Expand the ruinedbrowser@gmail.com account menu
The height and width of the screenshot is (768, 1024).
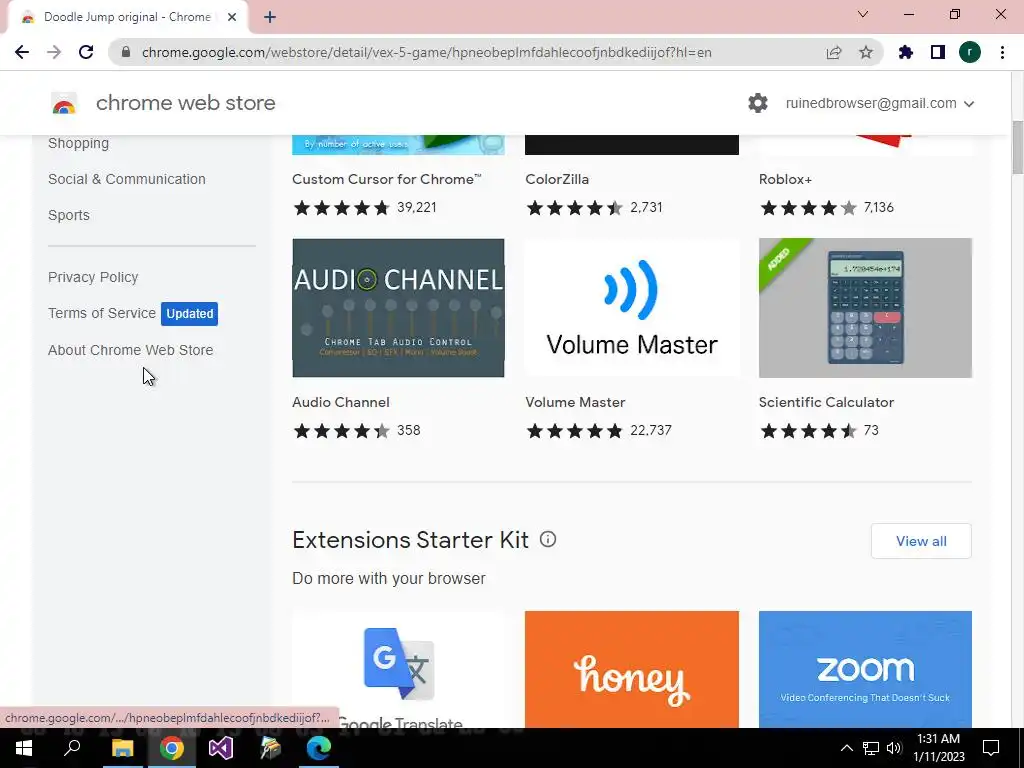pyautogui.click(x=880, y=103)
